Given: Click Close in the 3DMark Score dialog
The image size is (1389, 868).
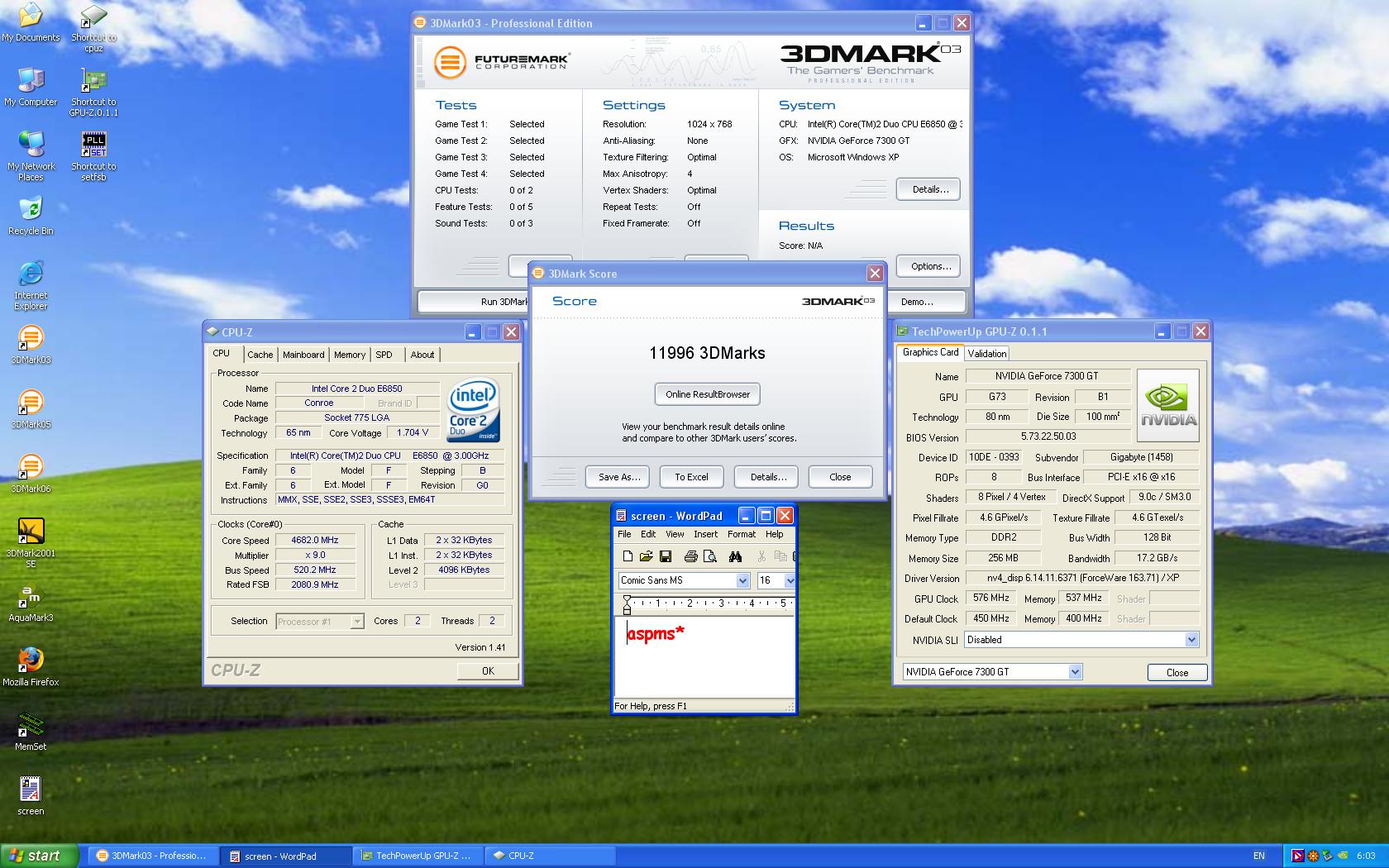Looking at the screenshot, I should pyautogui.click(x=840, y=477).
